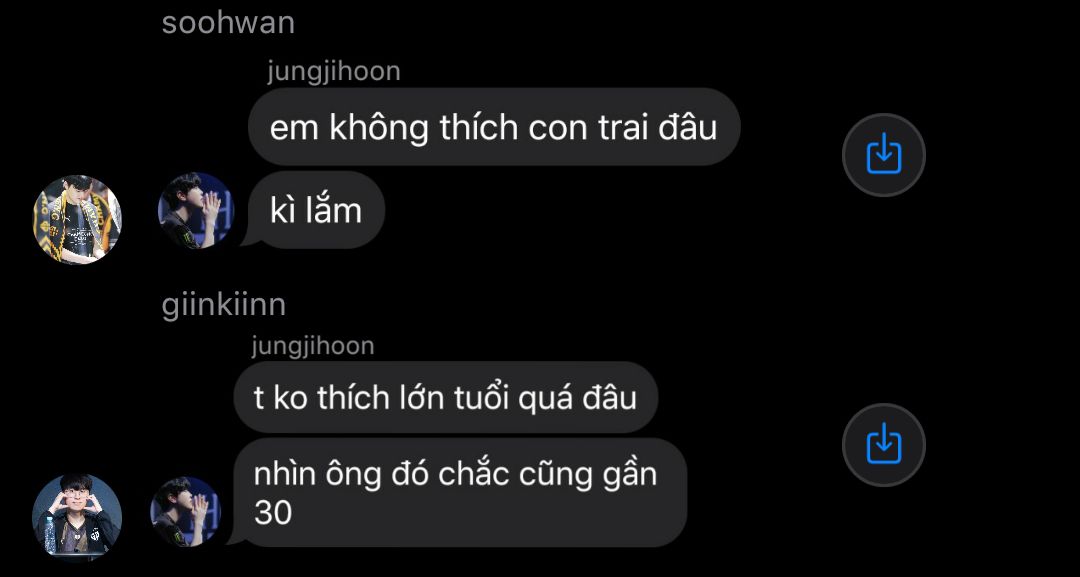Tap jungjihoon label above 't ko thích' message
1080x577 pixels.
[x=313, y=346]
